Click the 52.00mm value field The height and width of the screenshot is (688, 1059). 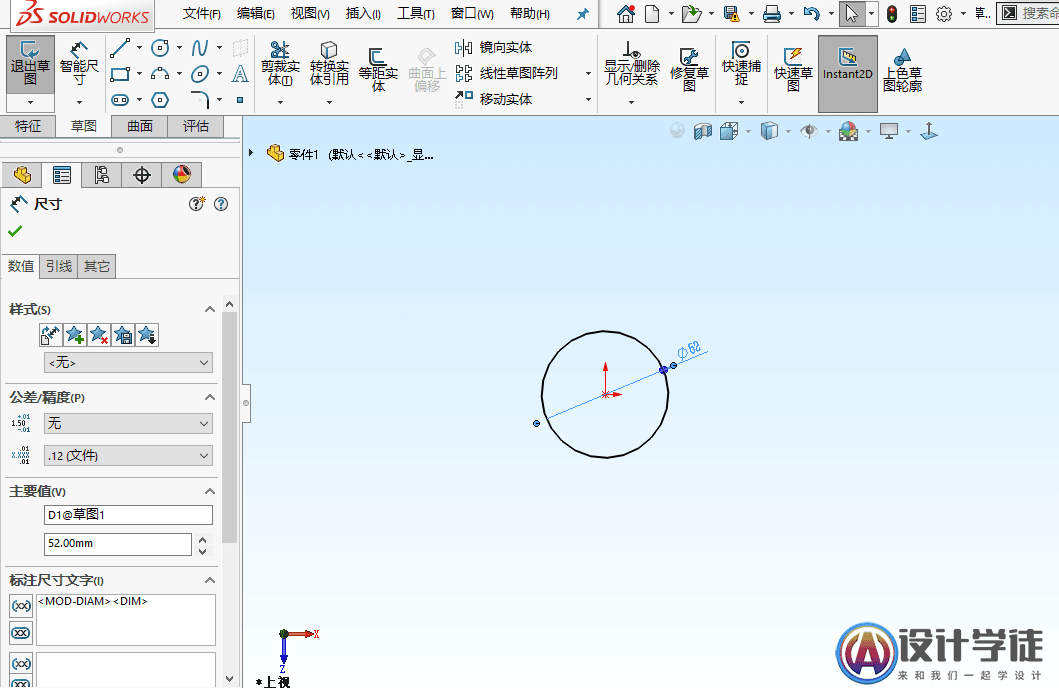pyautogui.click(x=118, y=544)
